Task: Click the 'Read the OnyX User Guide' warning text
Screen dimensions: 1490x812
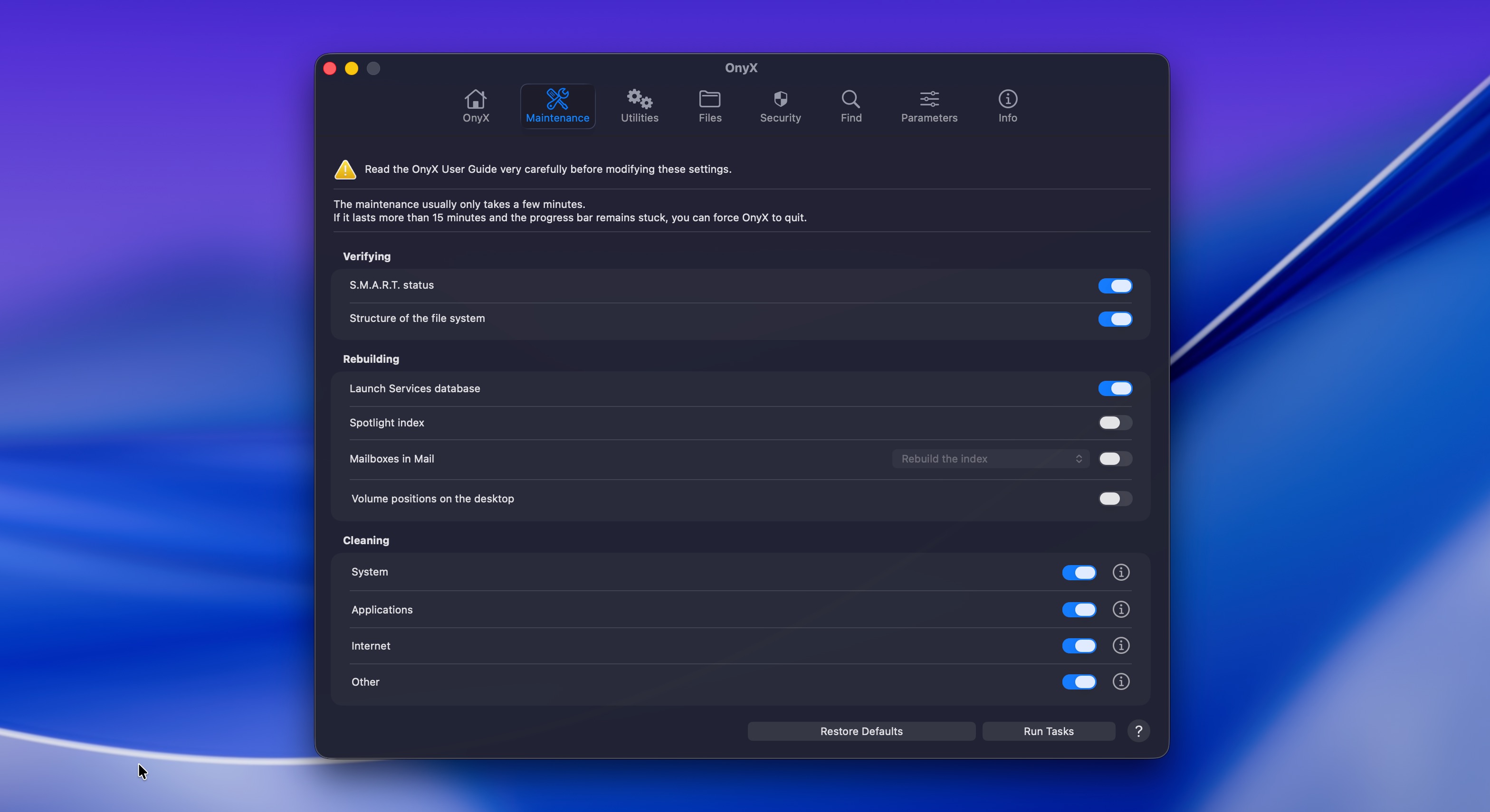Action: 548,170
